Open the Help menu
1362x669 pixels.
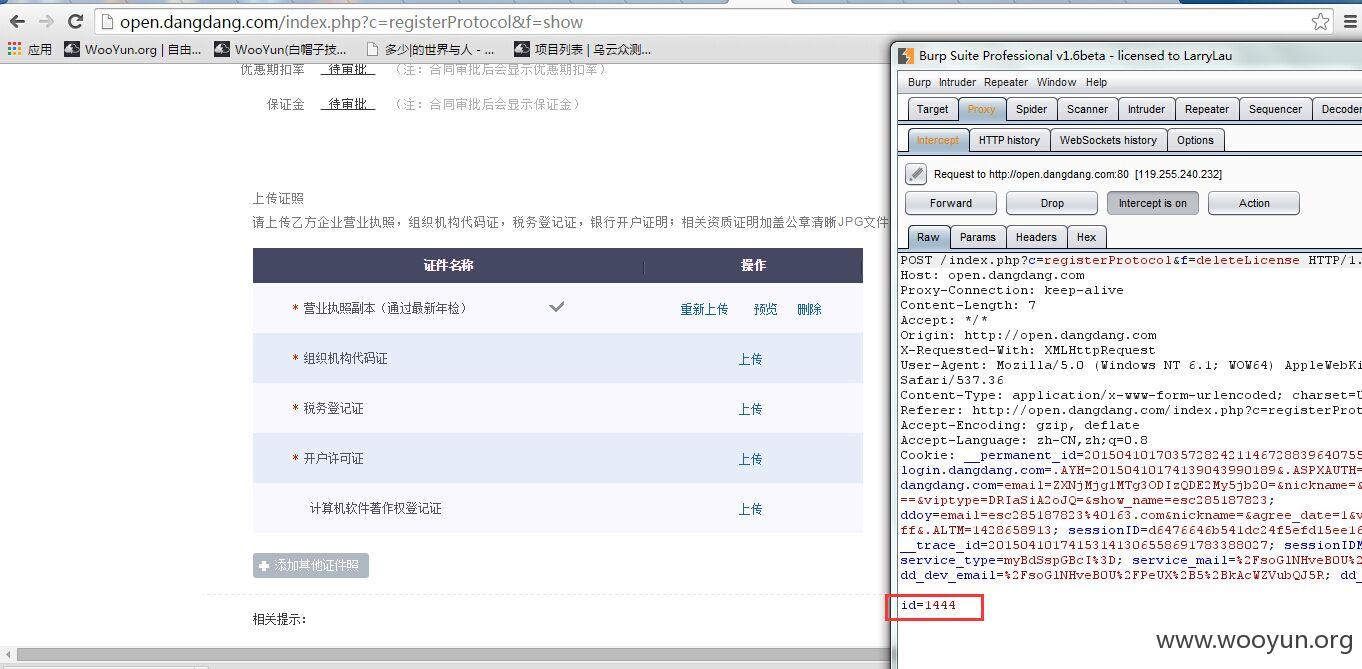click(1096, 82)
